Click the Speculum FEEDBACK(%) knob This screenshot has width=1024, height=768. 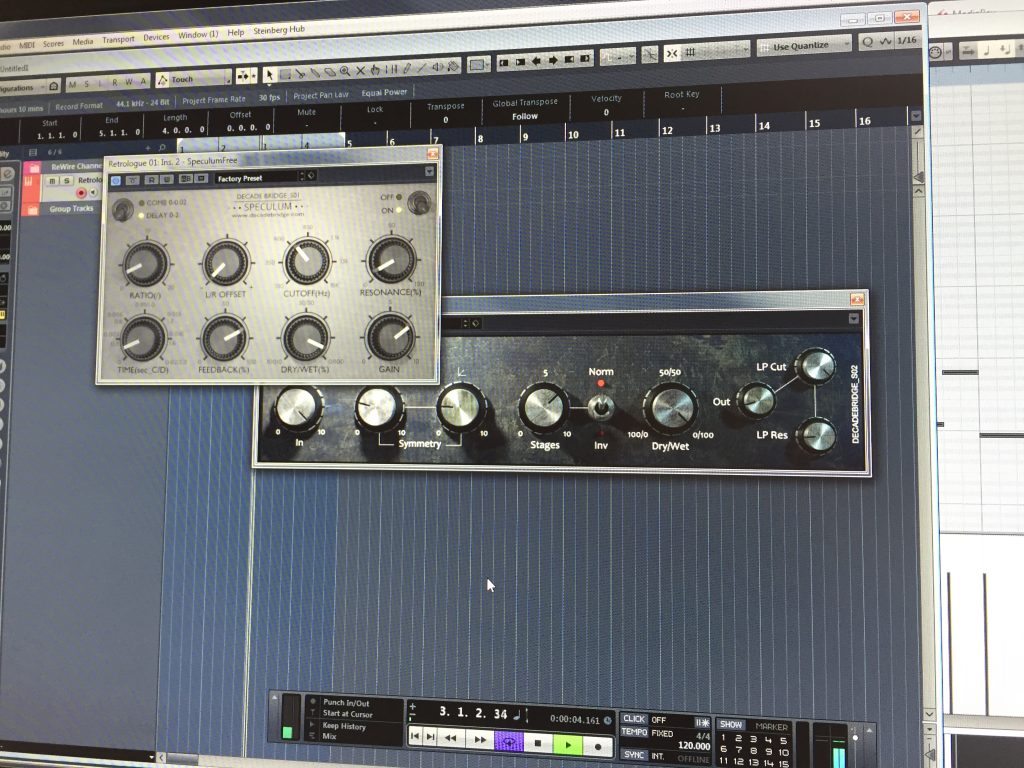pos(224,337)
